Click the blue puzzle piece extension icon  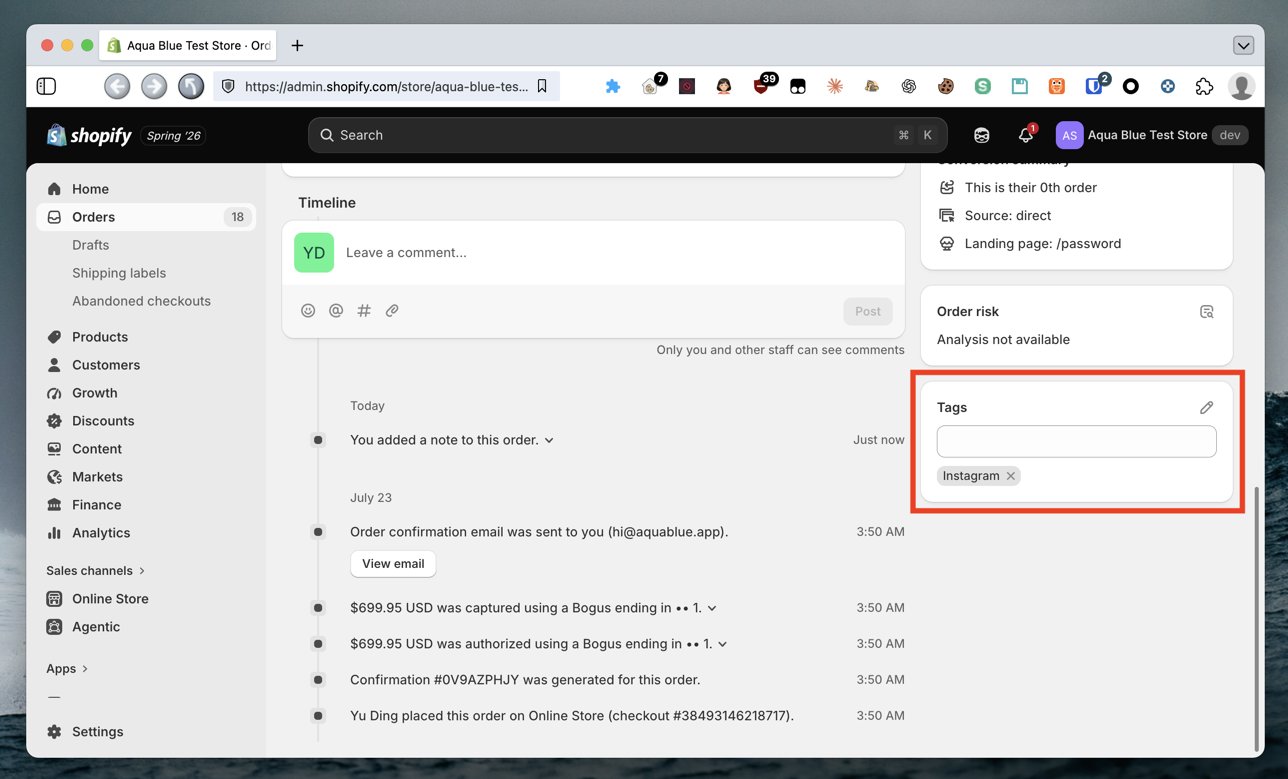tap(613, 87)
